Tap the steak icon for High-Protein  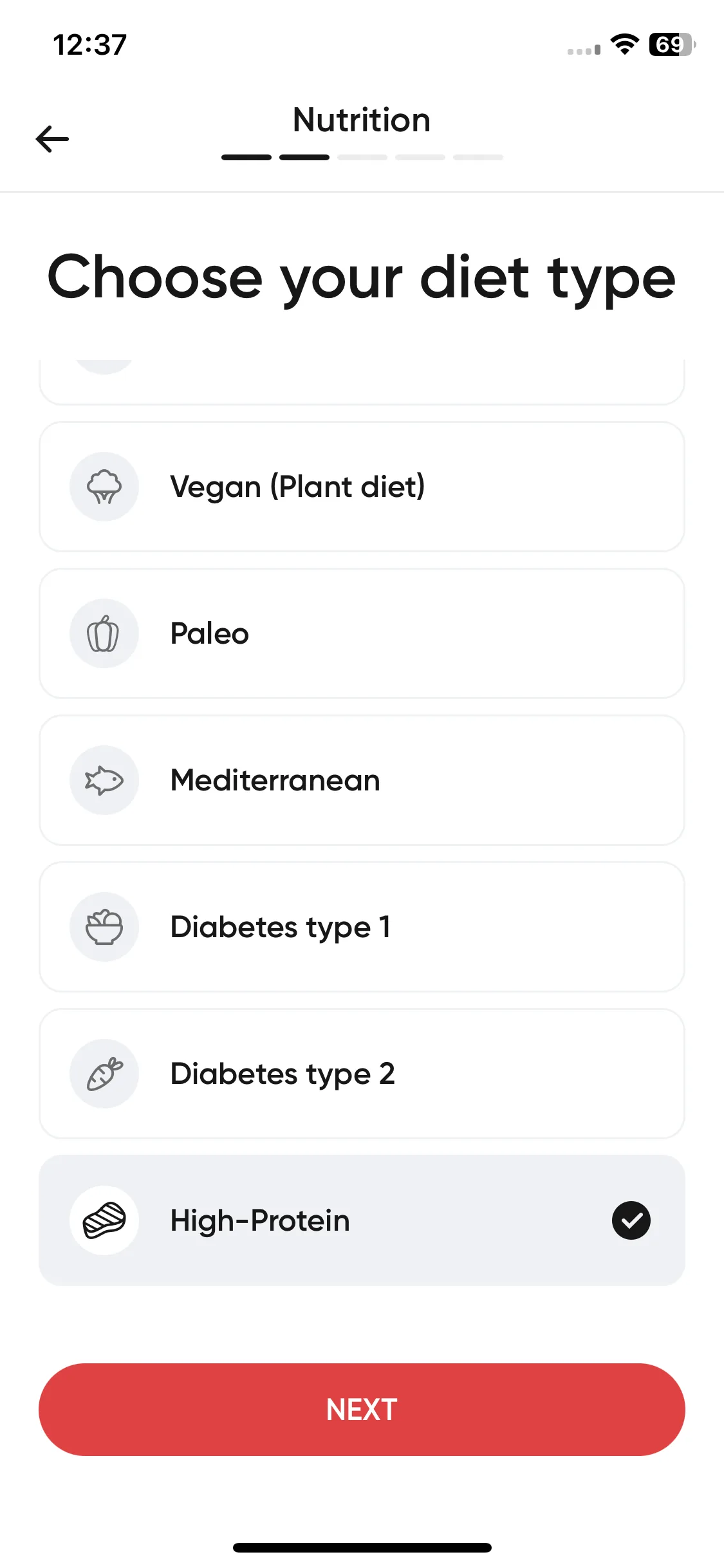(104, 1220)
